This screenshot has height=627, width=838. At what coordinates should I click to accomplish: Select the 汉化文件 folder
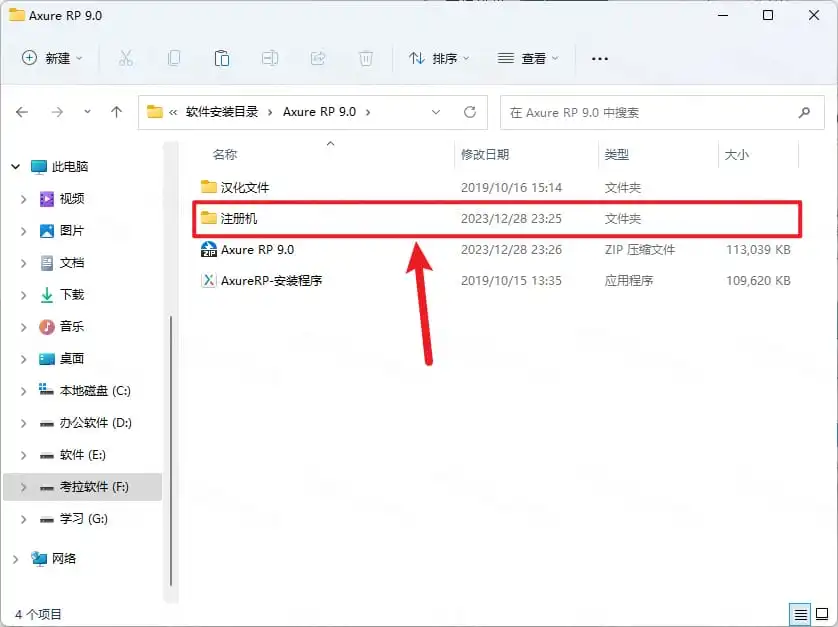coord(496,188)
